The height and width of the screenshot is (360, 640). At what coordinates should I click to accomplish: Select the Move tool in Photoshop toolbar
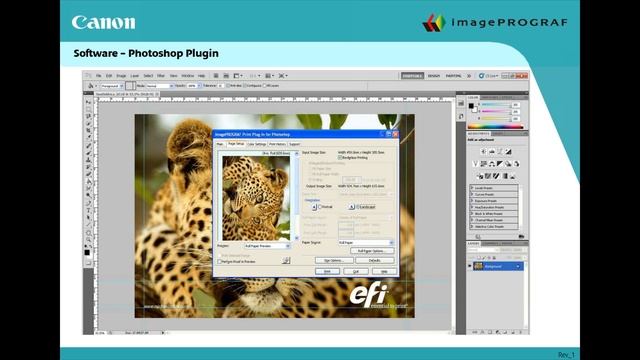[89, 102]
